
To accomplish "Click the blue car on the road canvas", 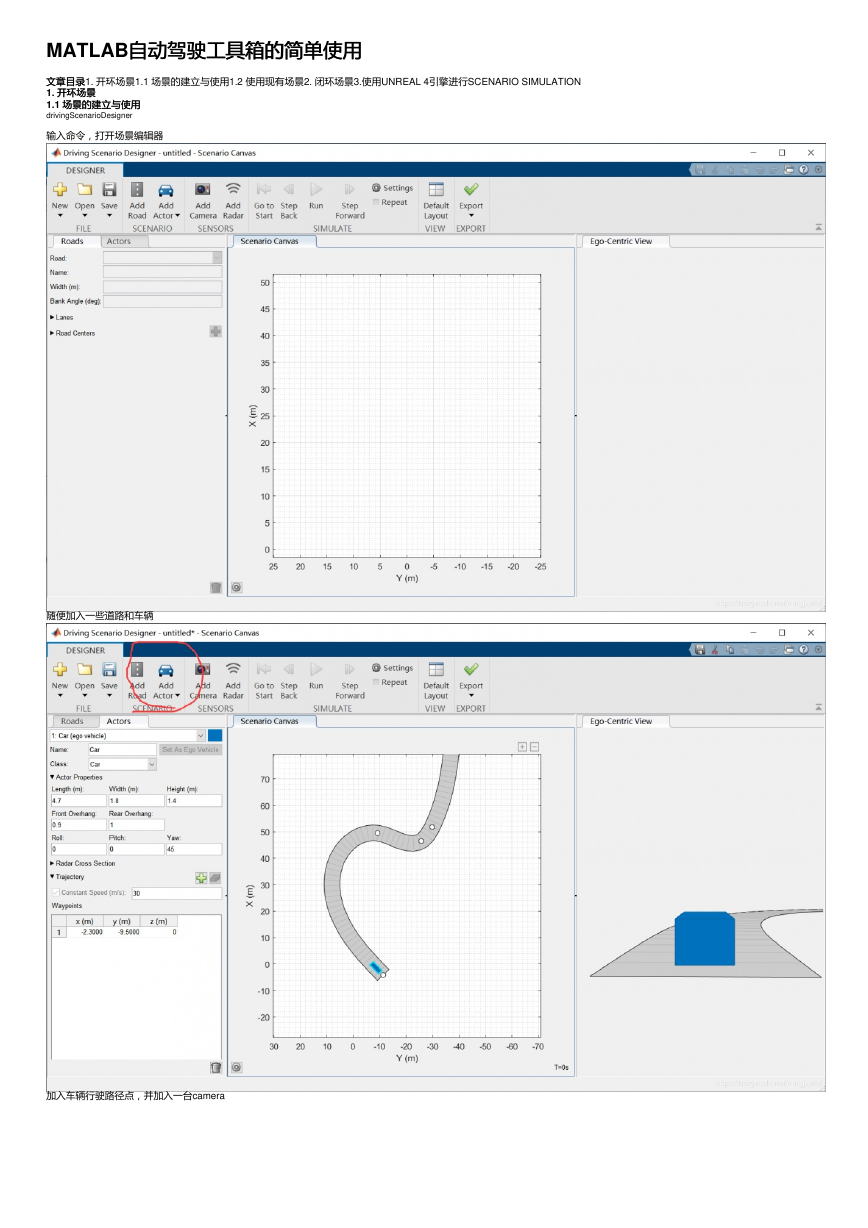I will click(x=376, y=967).
